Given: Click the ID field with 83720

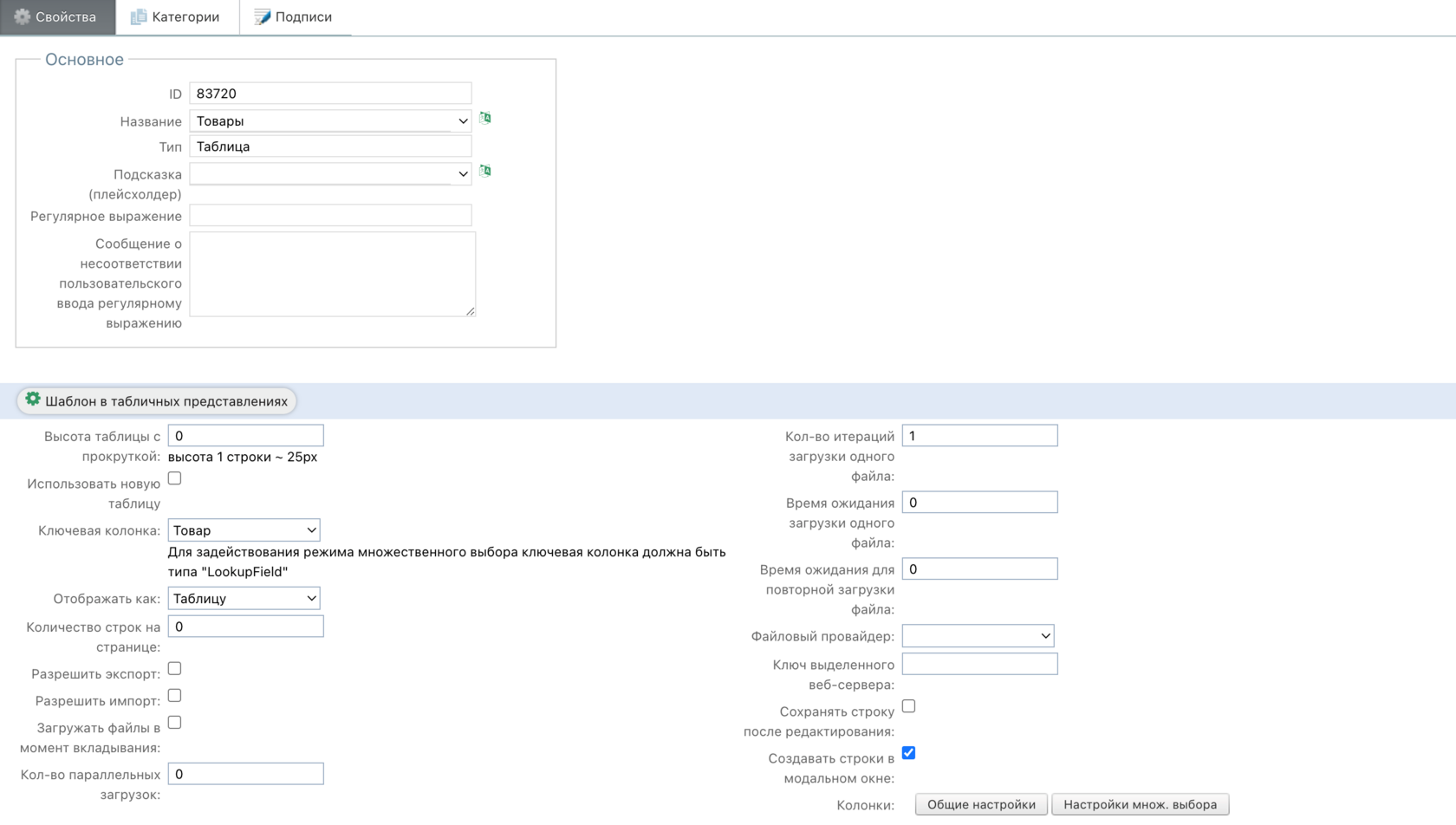Looking at the screenshot, I should [330, 94].
